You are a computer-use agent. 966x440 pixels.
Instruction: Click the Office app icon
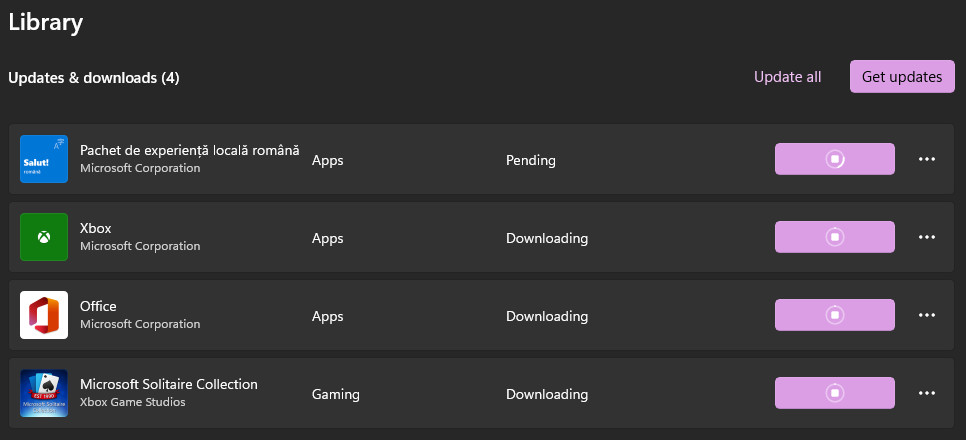(44, 315)
